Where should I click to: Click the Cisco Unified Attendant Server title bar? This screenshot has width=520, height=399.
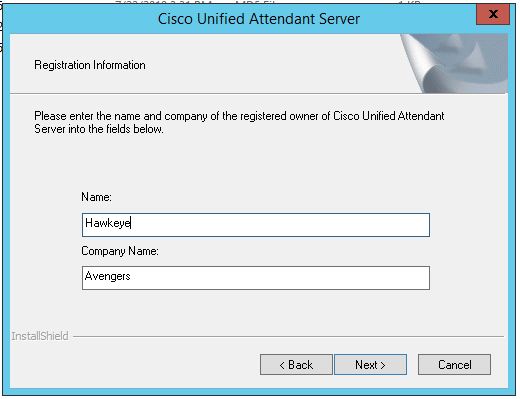[x=259, y=19]
